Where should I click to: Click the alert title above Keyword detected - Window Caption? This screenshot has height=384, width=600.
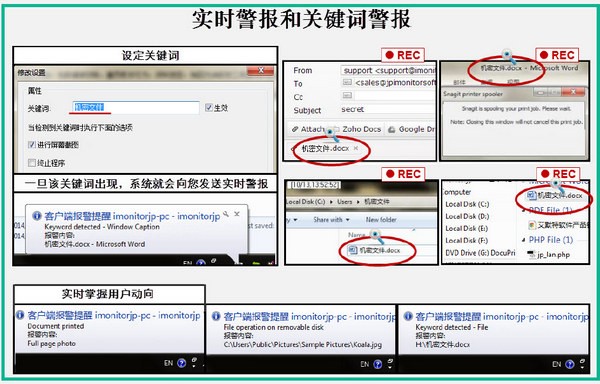(132, 216)
